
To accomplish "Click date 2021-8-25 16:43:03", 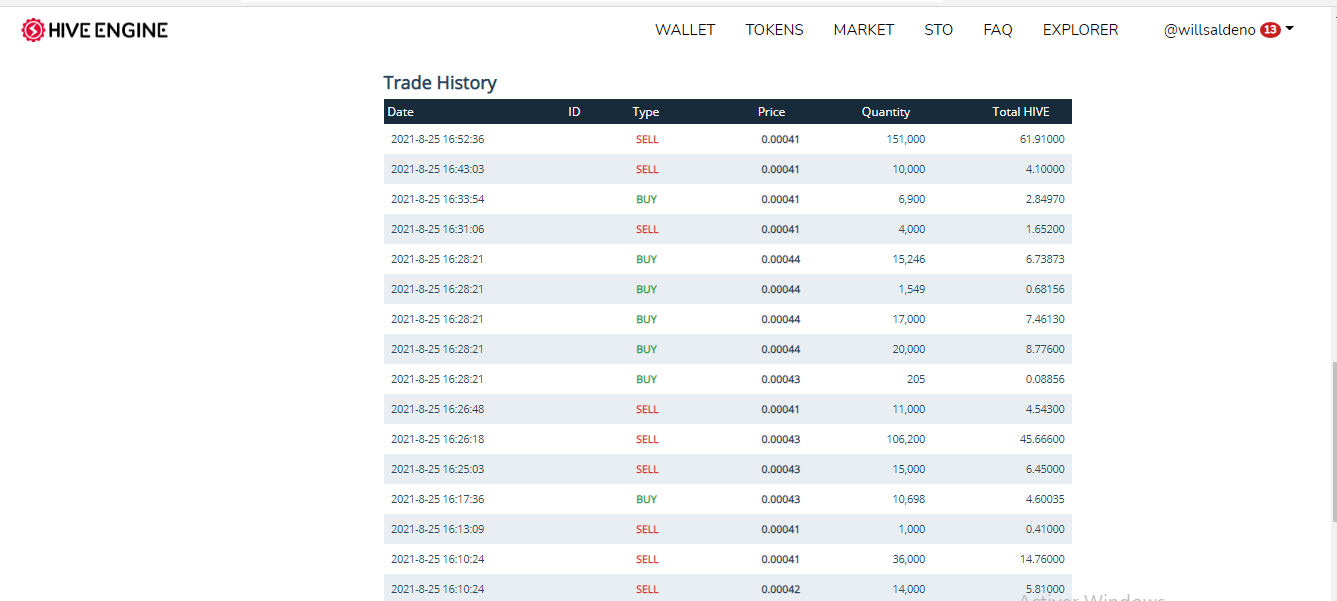I will 437,169.
